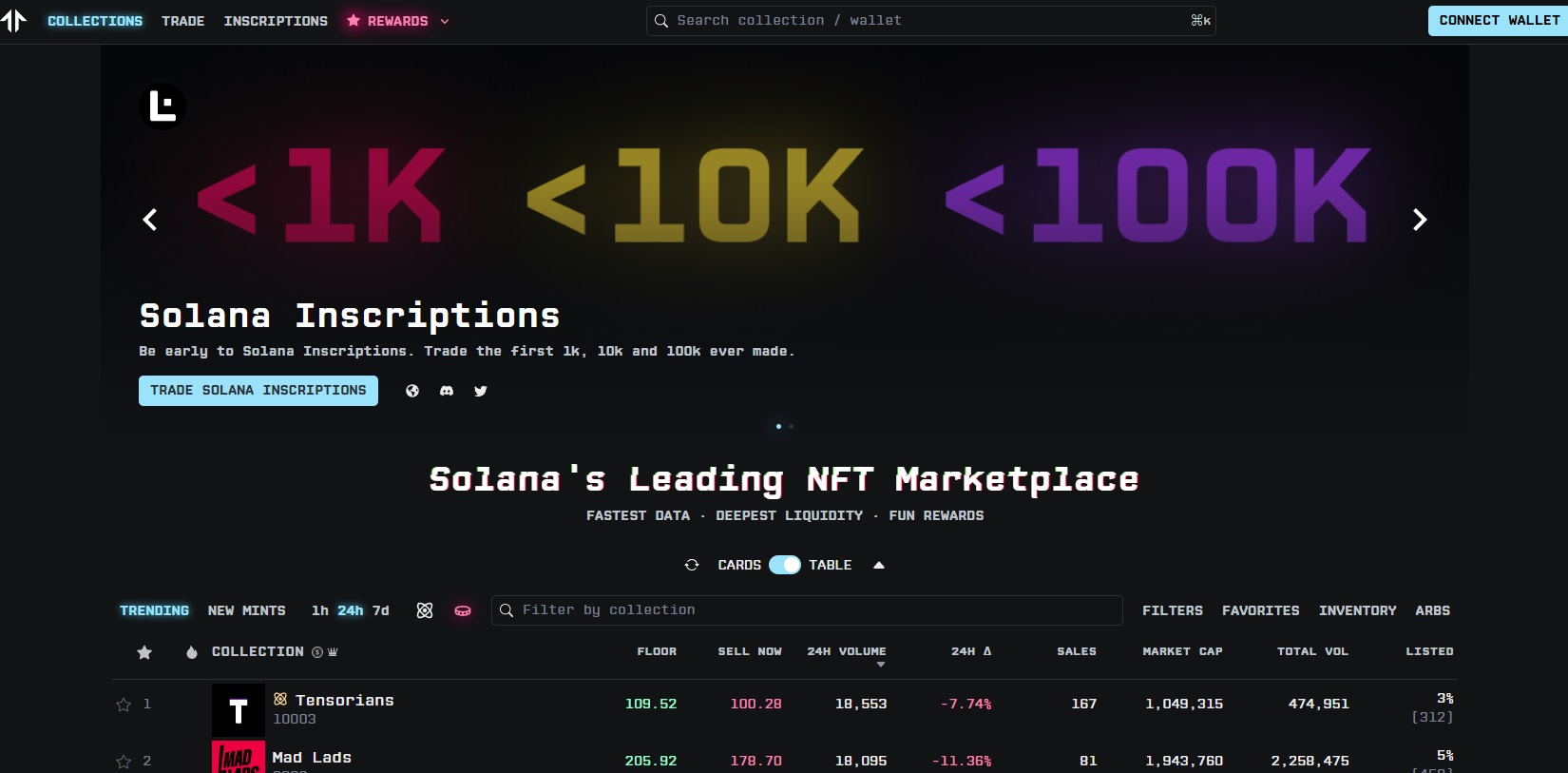
Task: Click the Collection column header
Action: click(258, 651)
